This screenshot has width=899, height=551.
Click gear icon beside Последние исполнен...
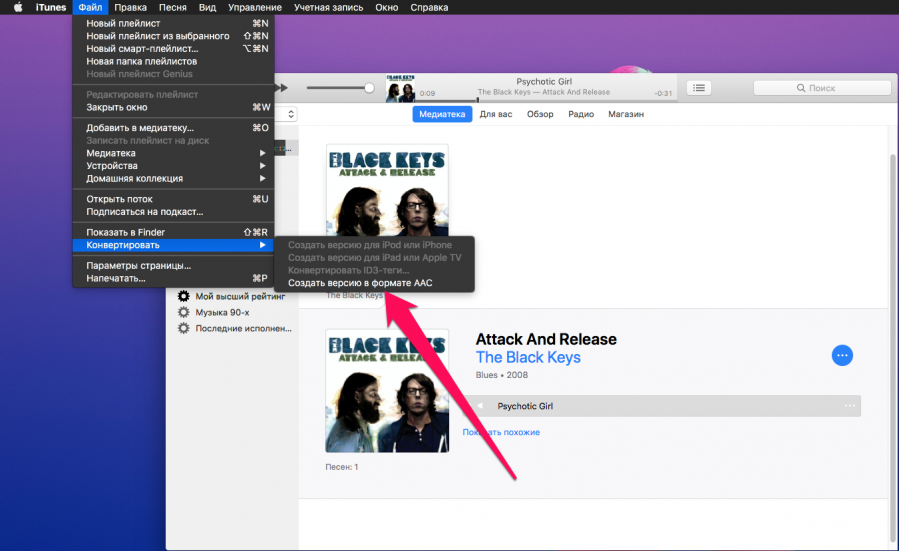point(183,329)
